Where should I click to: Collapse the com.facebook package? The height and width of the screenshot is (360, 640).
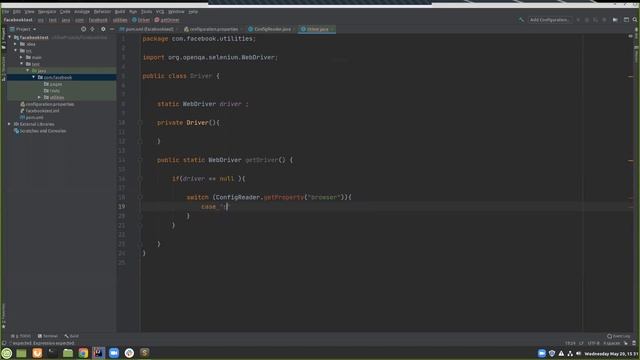tap(33, 77)
